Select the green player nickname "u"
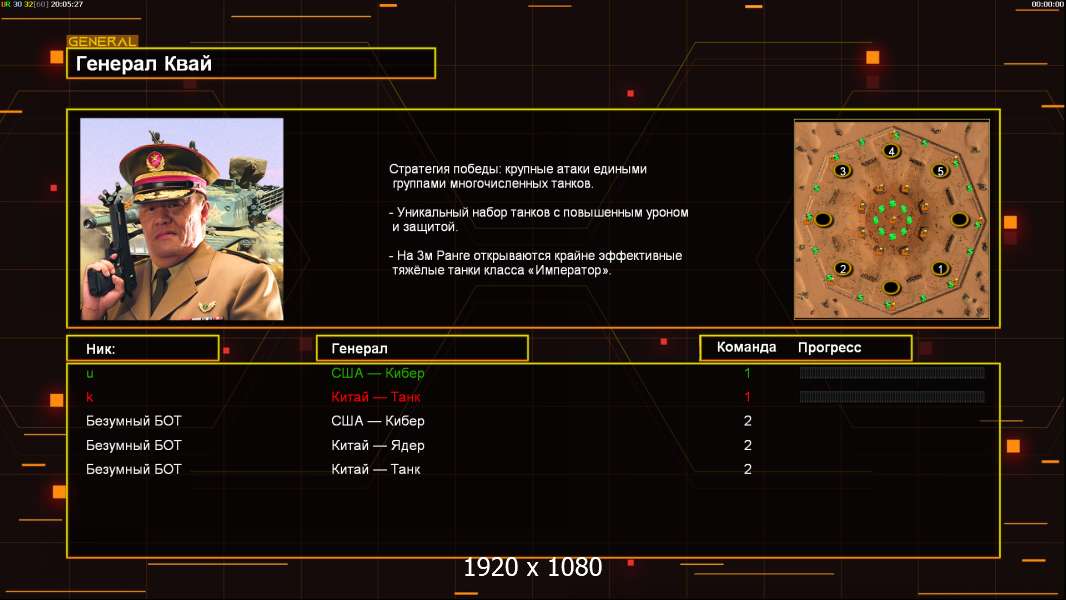The height and width of the screenshot is (600, 1066). [x=90, y=374]
